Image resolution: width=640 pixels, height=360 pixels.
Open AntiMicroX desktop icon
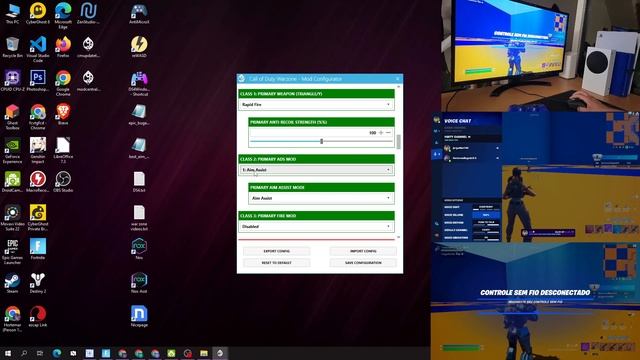click(x=139, y=13)
